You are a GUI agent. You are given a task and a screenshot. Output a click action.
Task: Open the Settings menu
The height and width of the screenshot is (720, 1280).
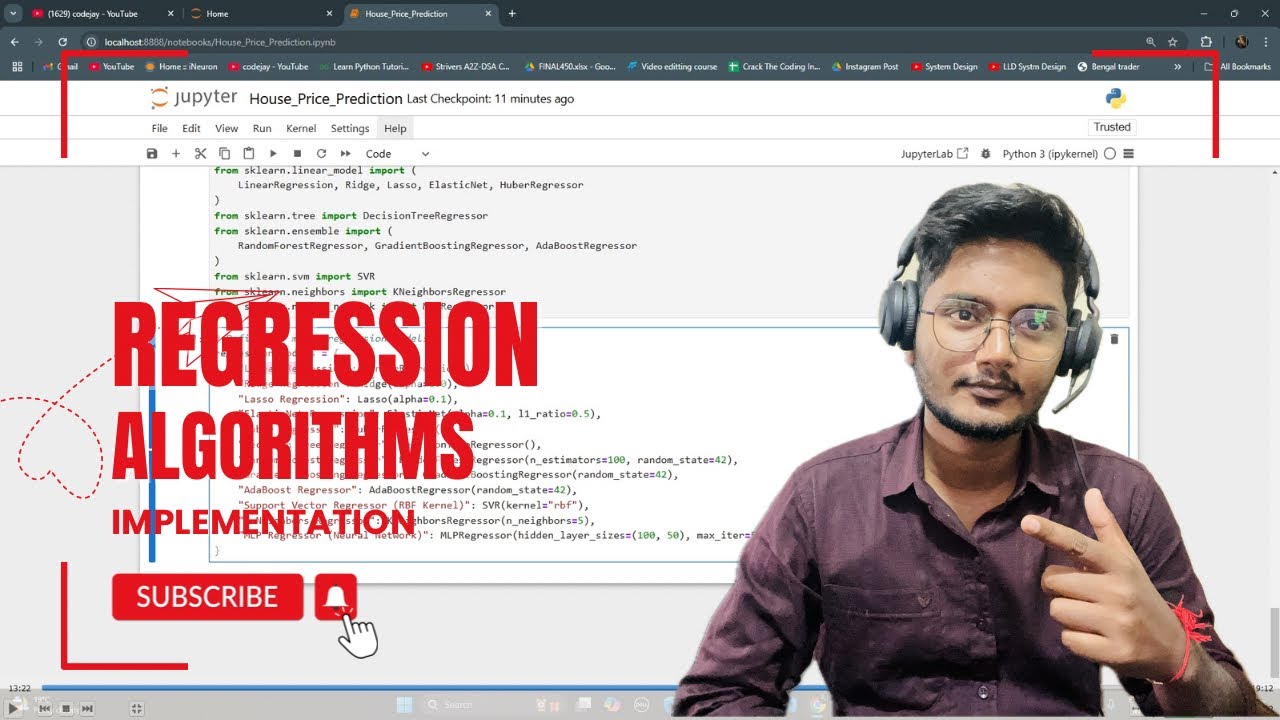tap(350, 128)
